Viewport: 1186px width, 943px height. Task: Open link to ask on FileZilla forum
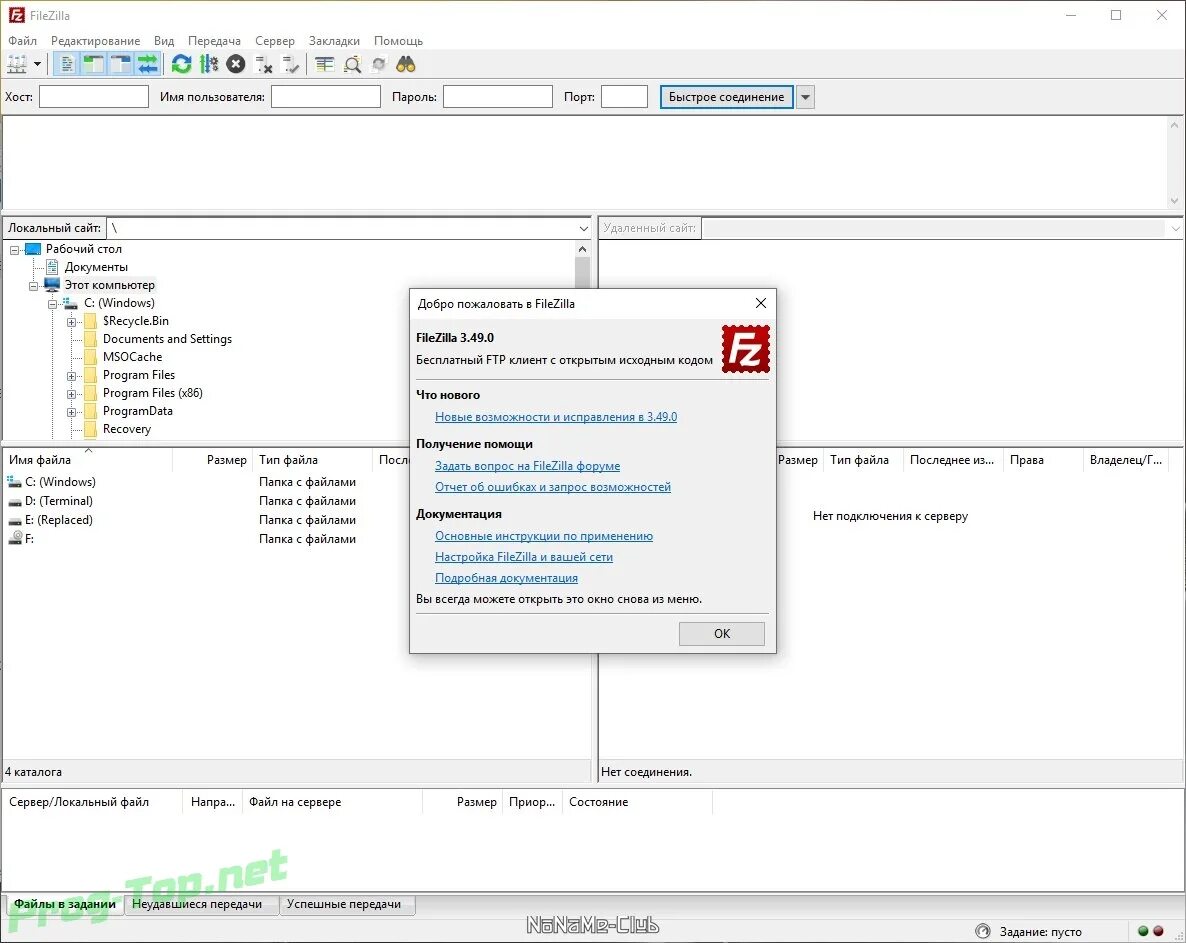click(x=527, y=466)
